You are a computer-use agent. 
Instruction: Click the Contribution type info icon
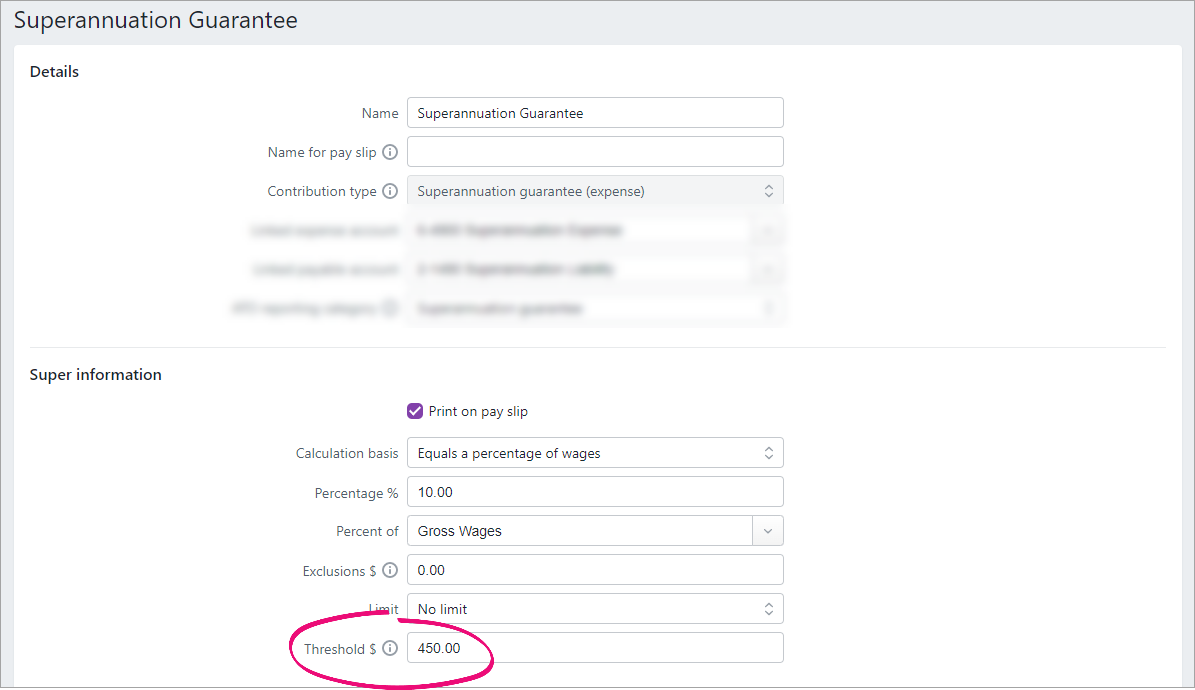pos(390,191)
